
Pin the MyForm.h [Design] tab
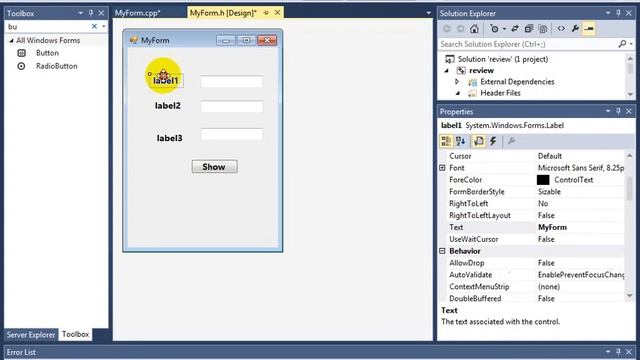pos(267,13)
